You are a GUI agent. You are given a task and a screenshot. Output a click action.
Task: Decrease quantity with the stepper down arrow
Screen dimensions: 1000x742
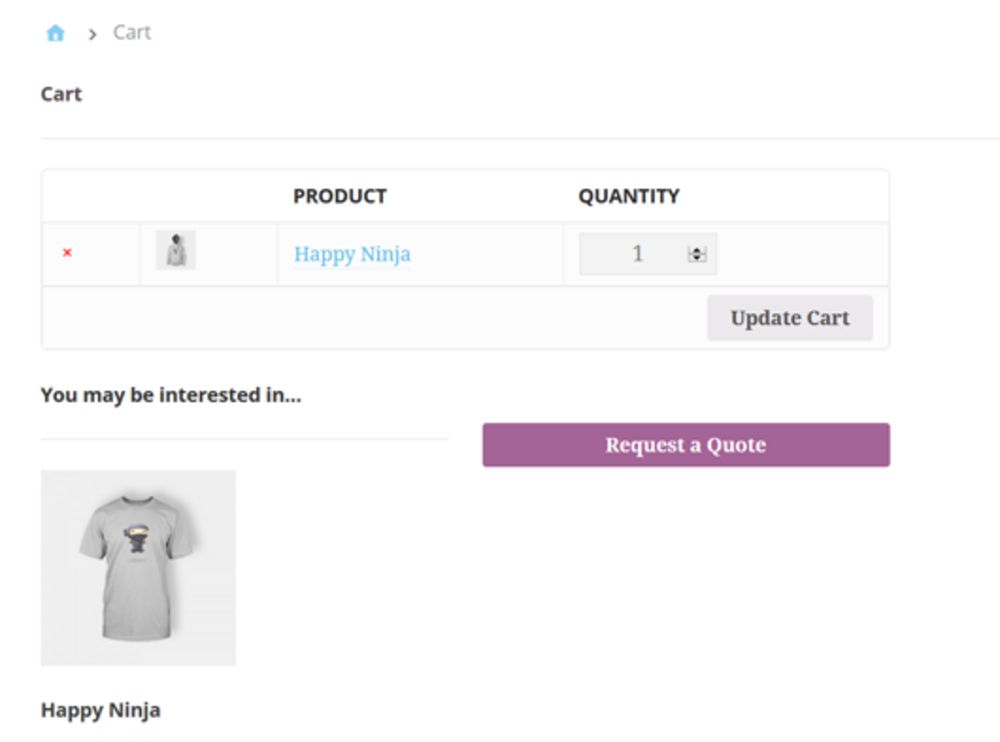click(697, 259)
